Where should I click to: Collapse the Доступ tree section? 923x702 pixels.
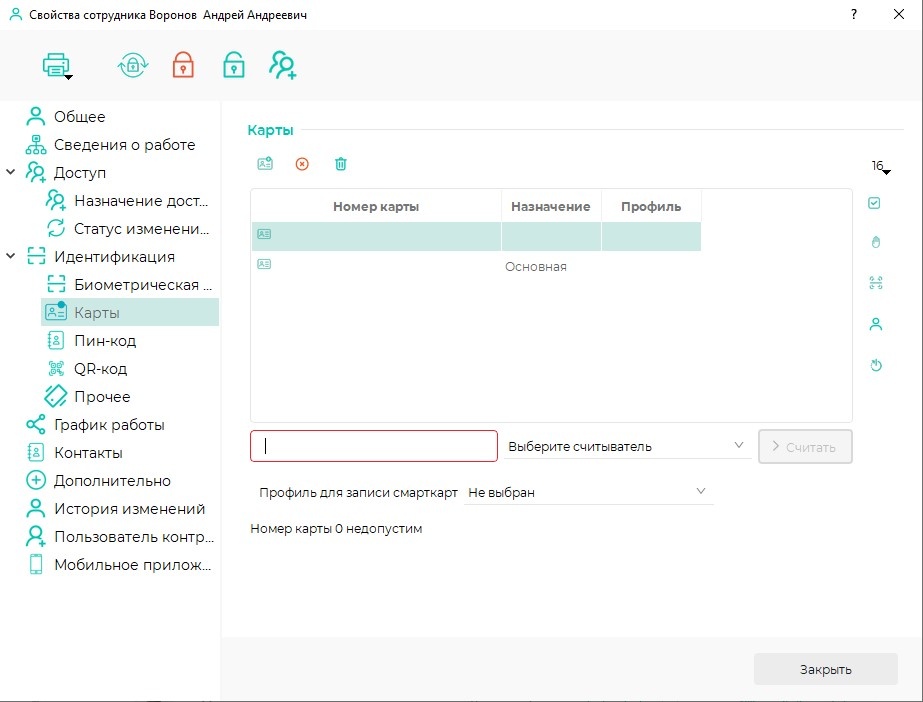pos(11,172)
